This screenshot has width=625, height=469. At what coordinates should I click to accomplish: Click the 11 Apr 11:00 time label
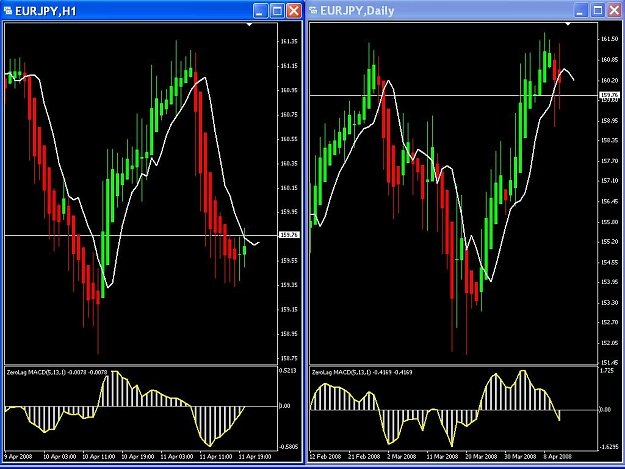pyautogui.click(x=216, y=457)
